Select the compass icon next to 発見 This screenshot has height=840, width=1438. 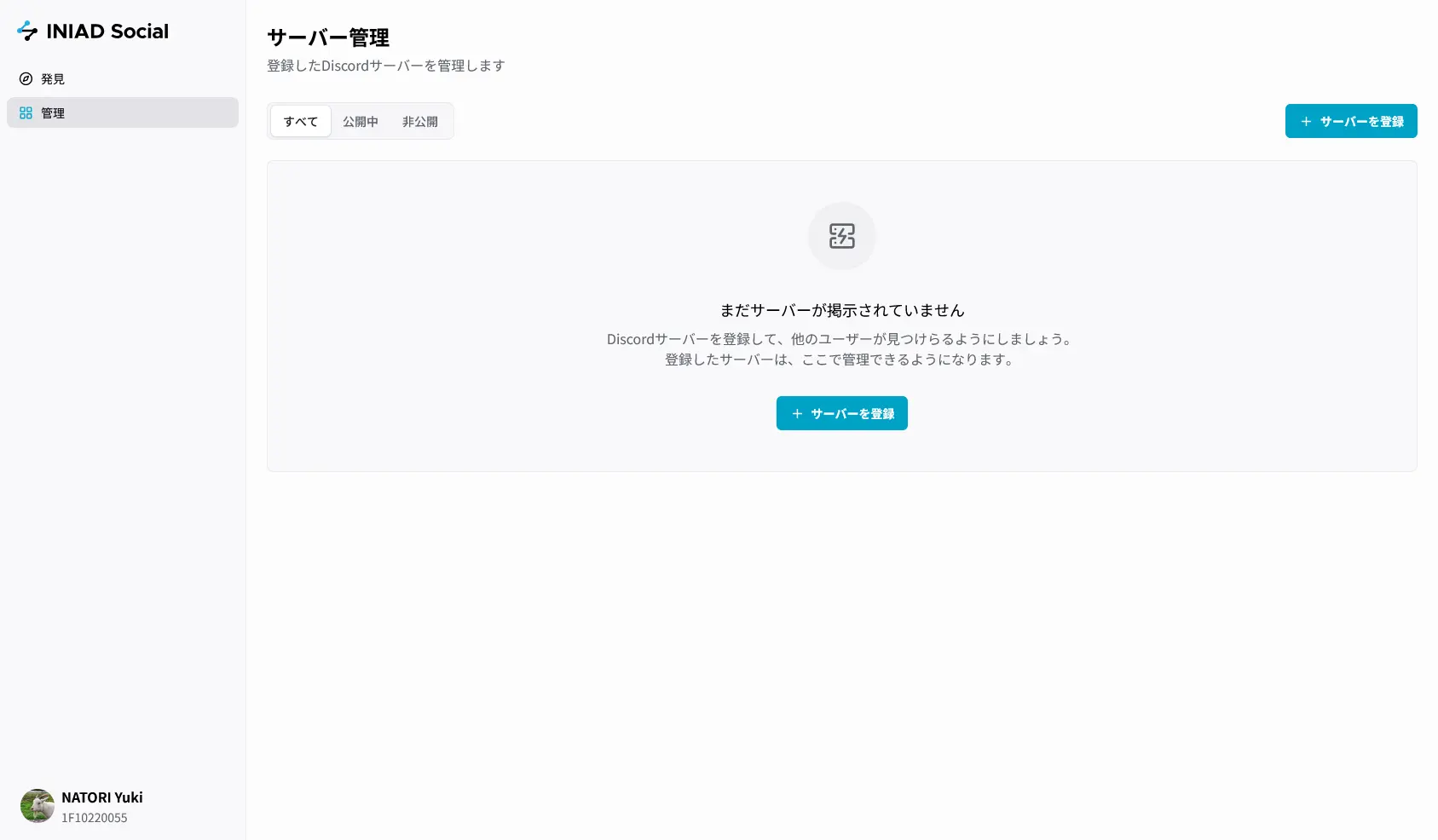pos(26,78)
